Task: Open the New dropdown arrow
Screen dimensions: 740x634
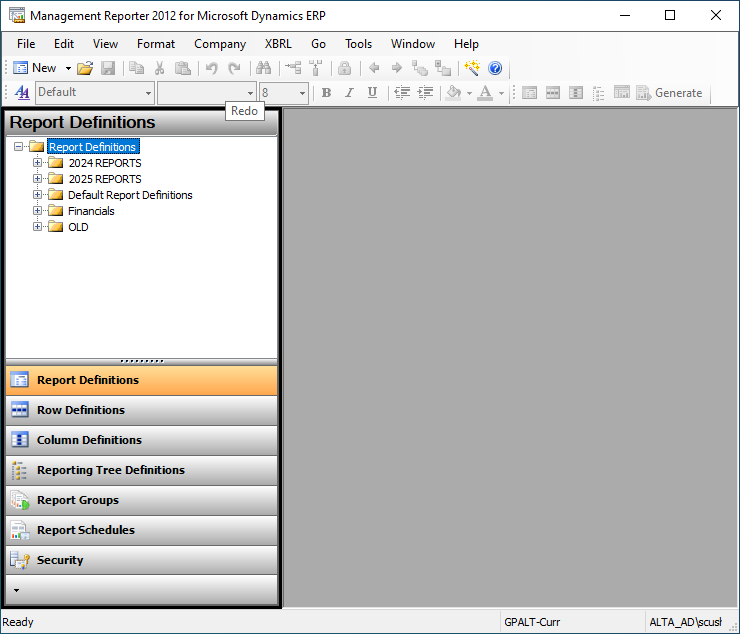Action: tap(68, 68)
